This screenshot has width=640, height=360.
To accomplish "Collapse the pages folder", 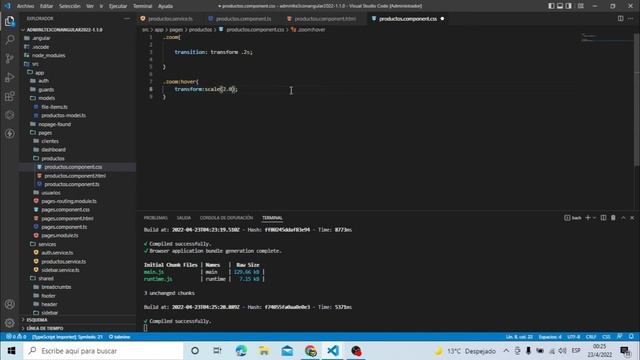I will click(45, 133).
